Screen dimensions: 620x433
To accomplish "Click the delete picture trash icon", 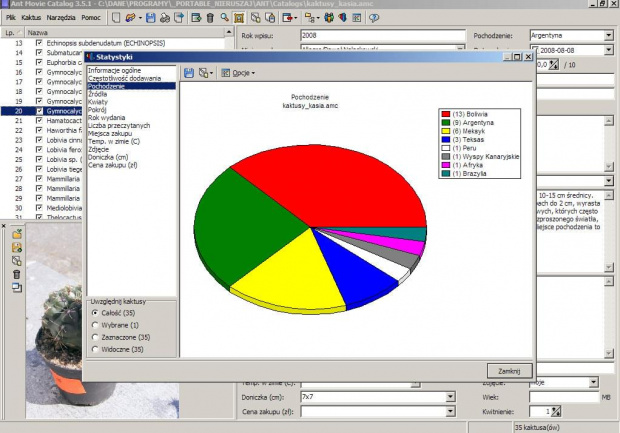I will pyautogui.click(x=16, y=274).
